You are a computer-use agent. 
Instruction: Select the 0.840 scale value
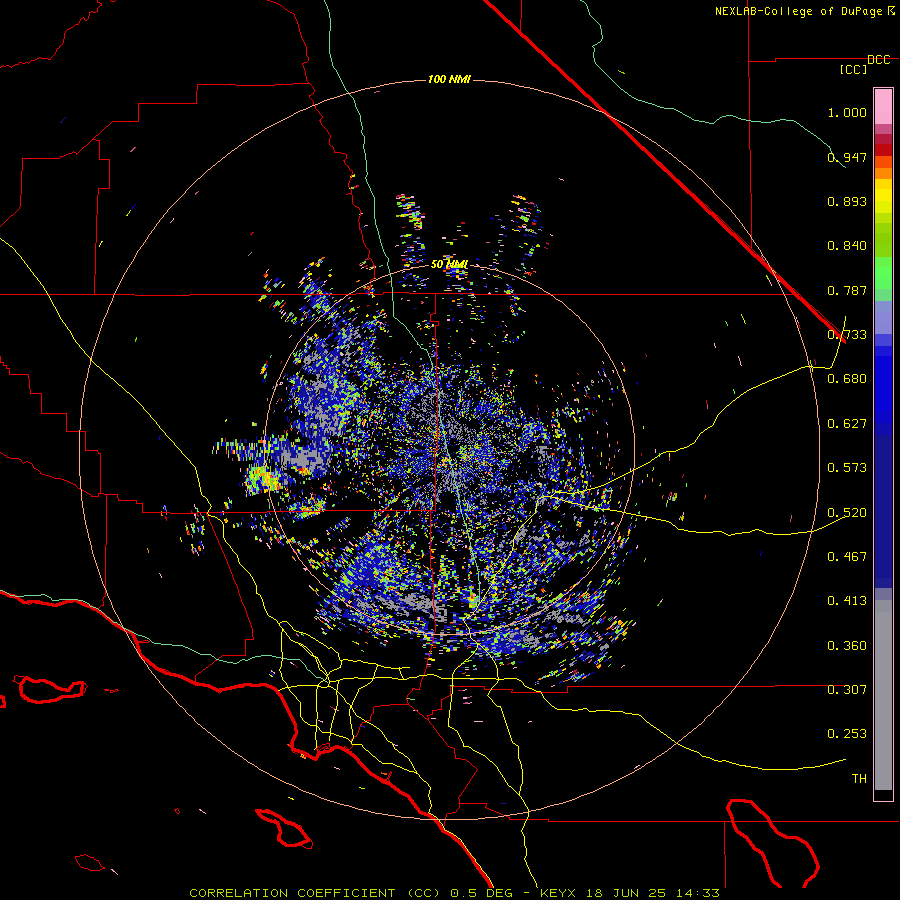click(x=847, y=245)
